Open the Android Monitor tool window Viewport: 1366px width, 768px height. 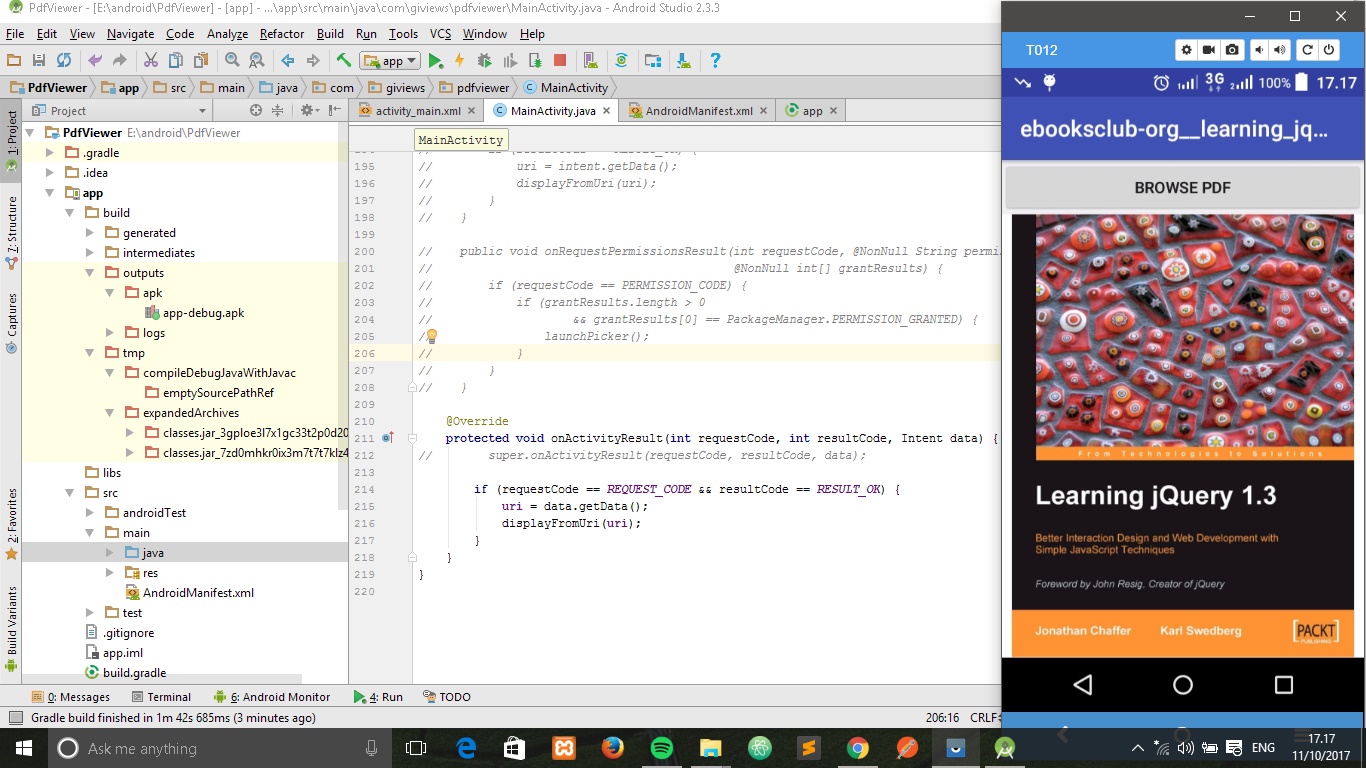[272, 697]
